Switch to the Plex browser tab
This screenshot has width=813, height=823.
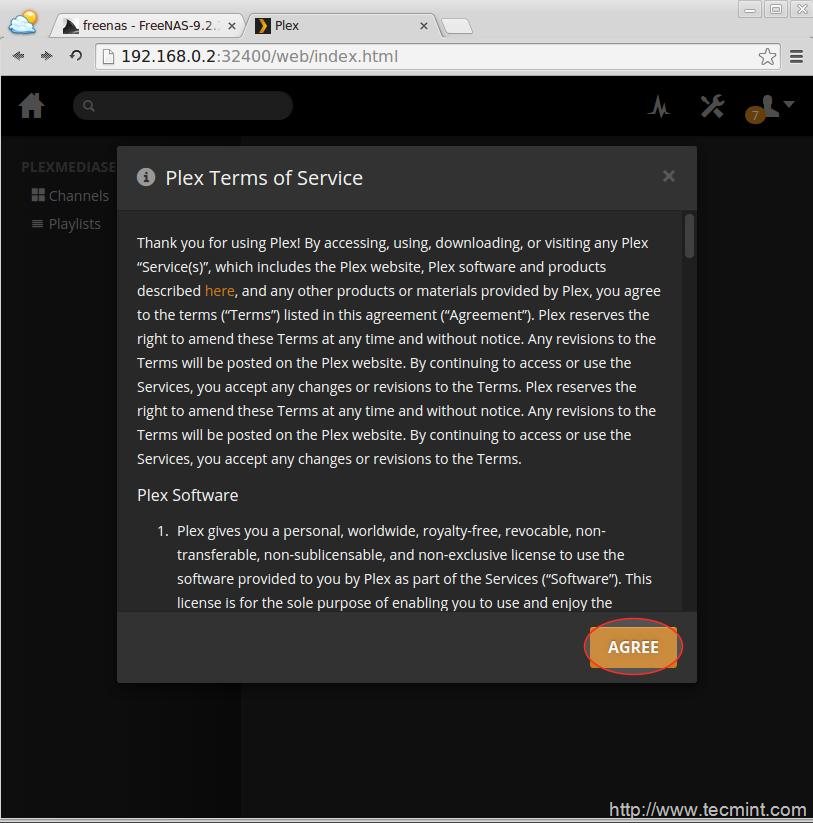click(341, 26)
